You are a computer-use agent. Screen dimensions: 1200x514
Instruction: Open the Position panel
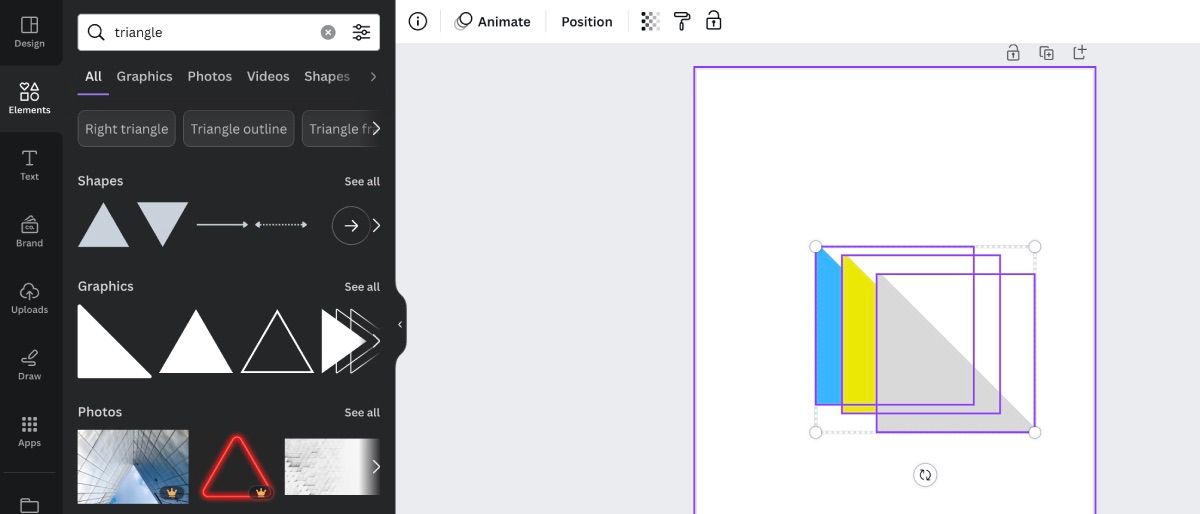(x=587, y=21)
